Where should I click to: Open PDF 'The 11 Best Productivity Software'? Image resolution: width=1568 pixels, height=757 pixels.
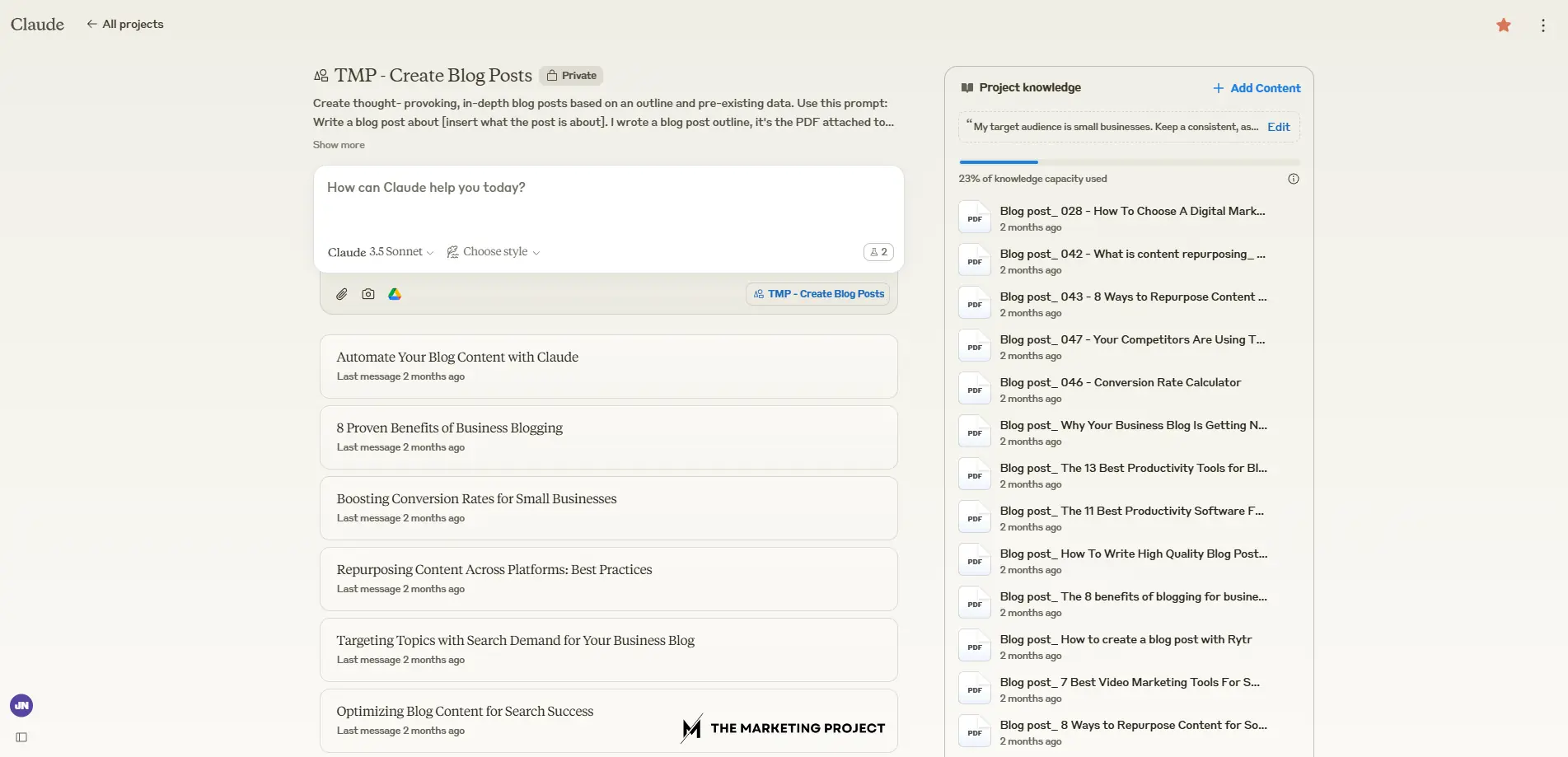point(1129,518)
